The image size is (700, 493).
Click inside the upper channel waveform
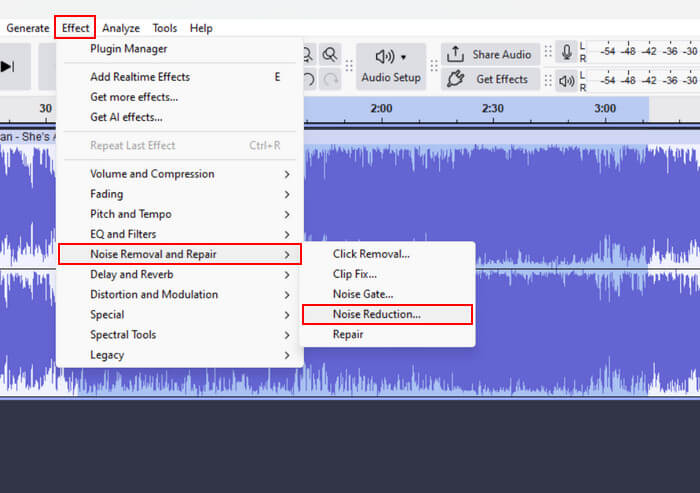[500, 203]
